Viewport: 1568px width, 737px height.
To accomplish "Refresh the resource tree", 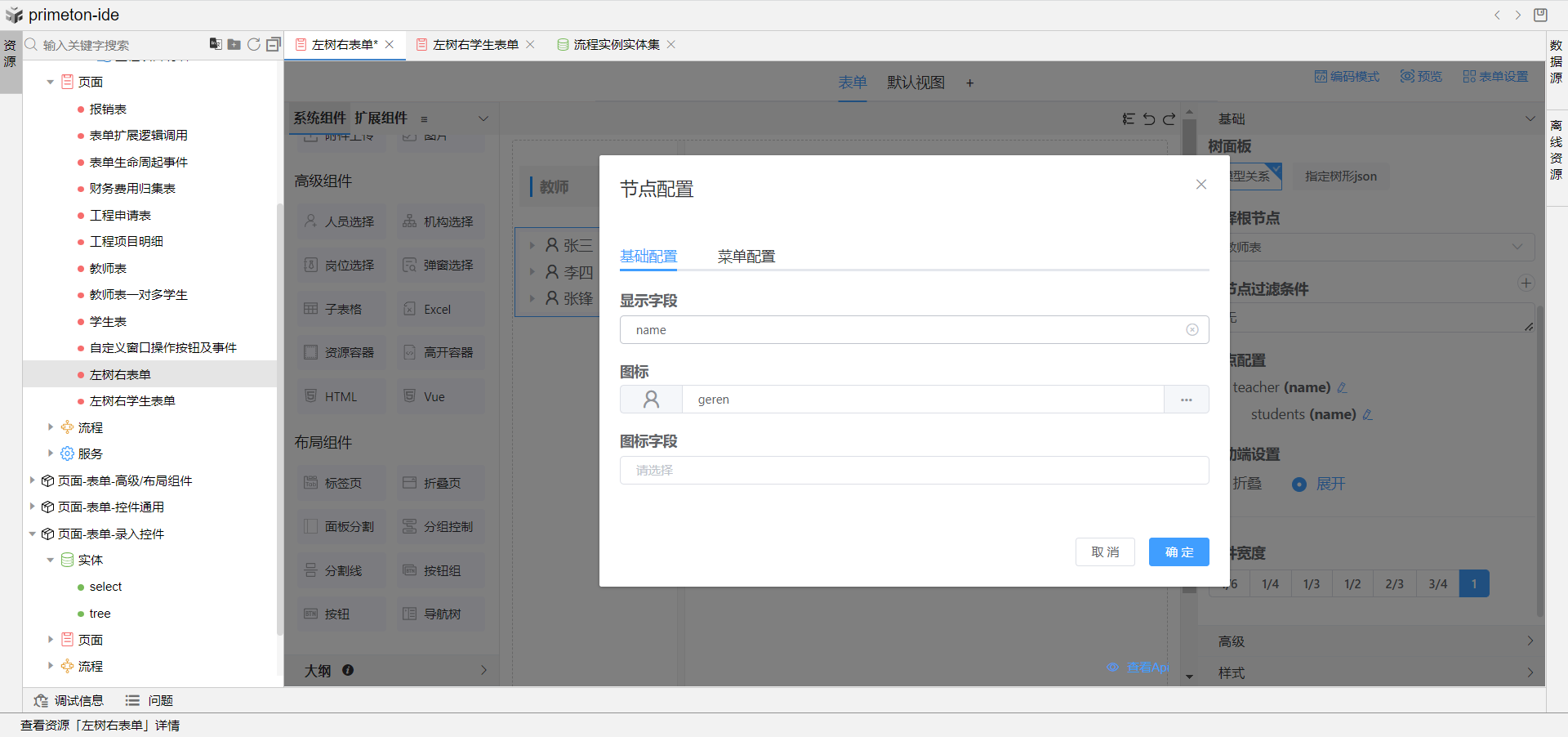I will pos(254,44).
